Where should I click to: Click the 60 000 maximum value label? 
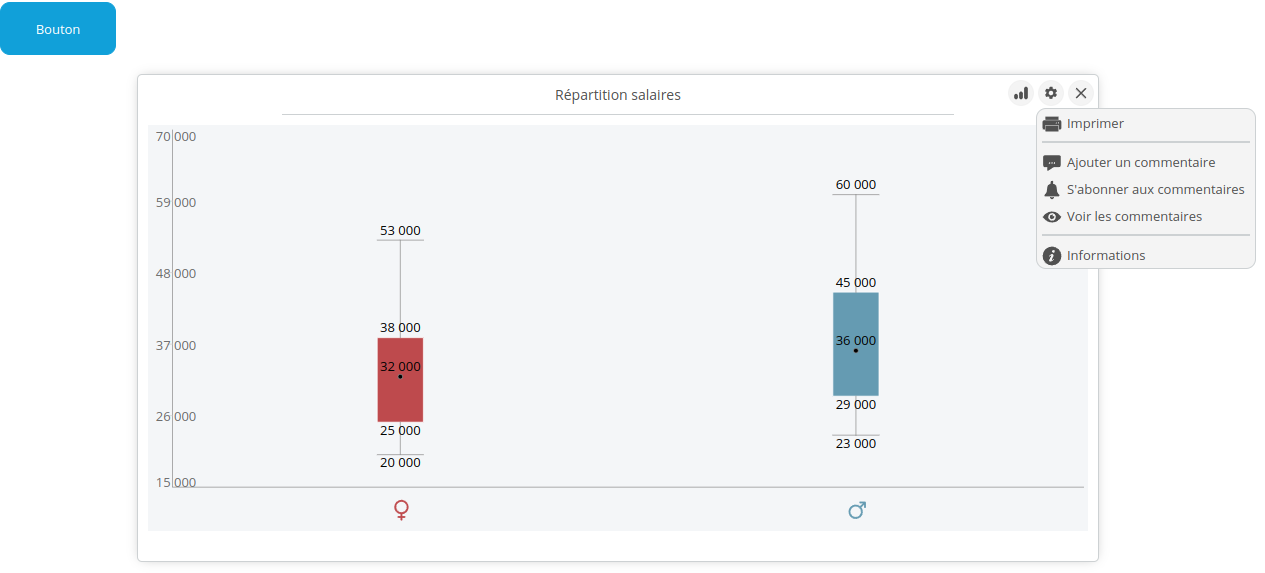(856, 185)
